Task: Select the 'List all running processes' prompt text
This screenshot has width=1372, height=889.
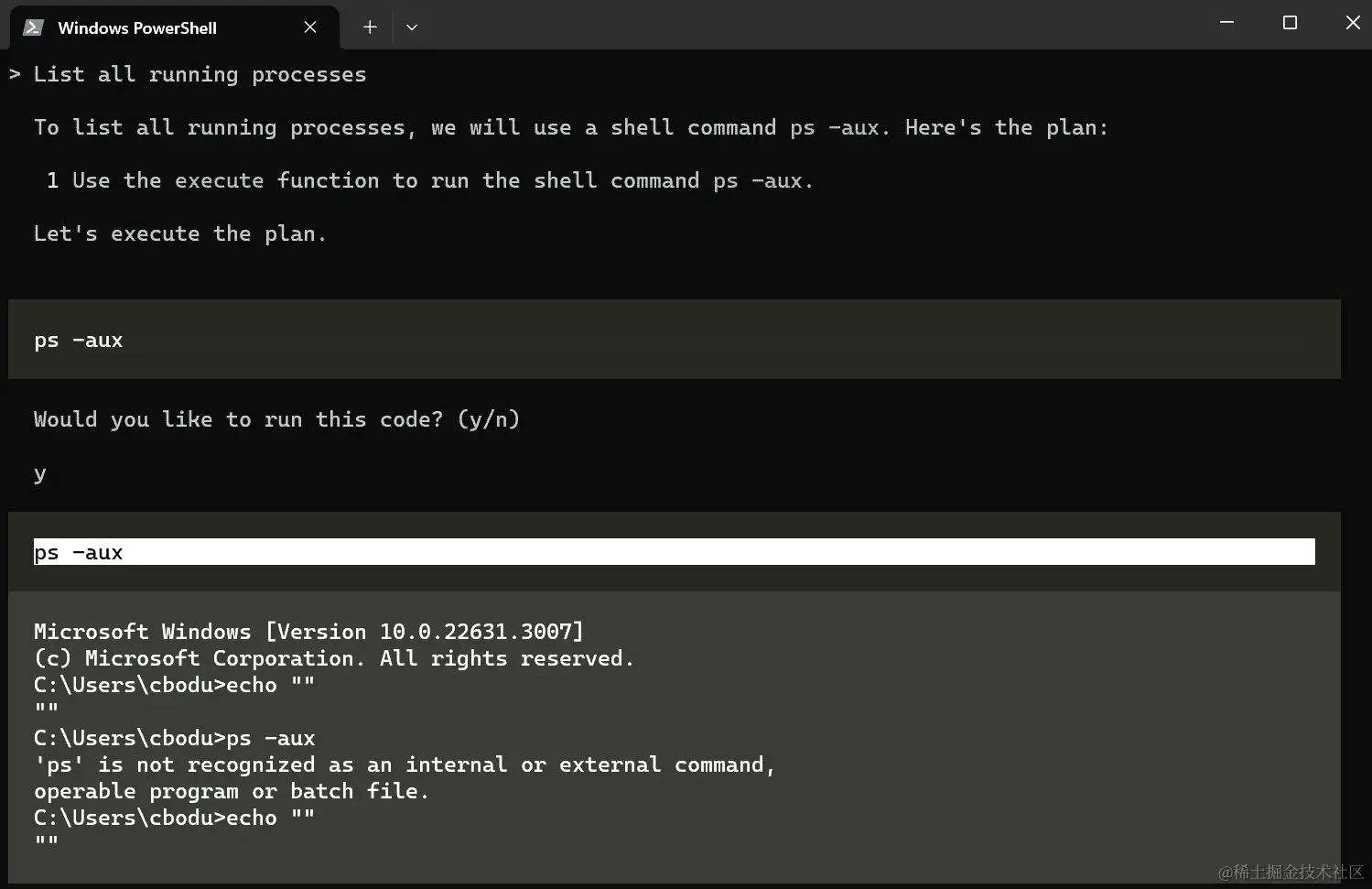Action: tap(200, 74)
